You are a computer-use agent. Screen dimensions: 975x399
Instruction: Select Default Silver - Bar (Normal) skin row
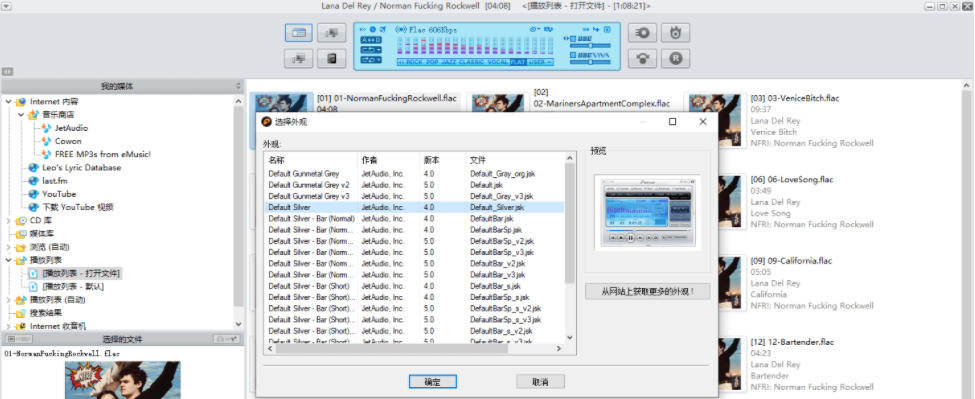pos(414,218)
